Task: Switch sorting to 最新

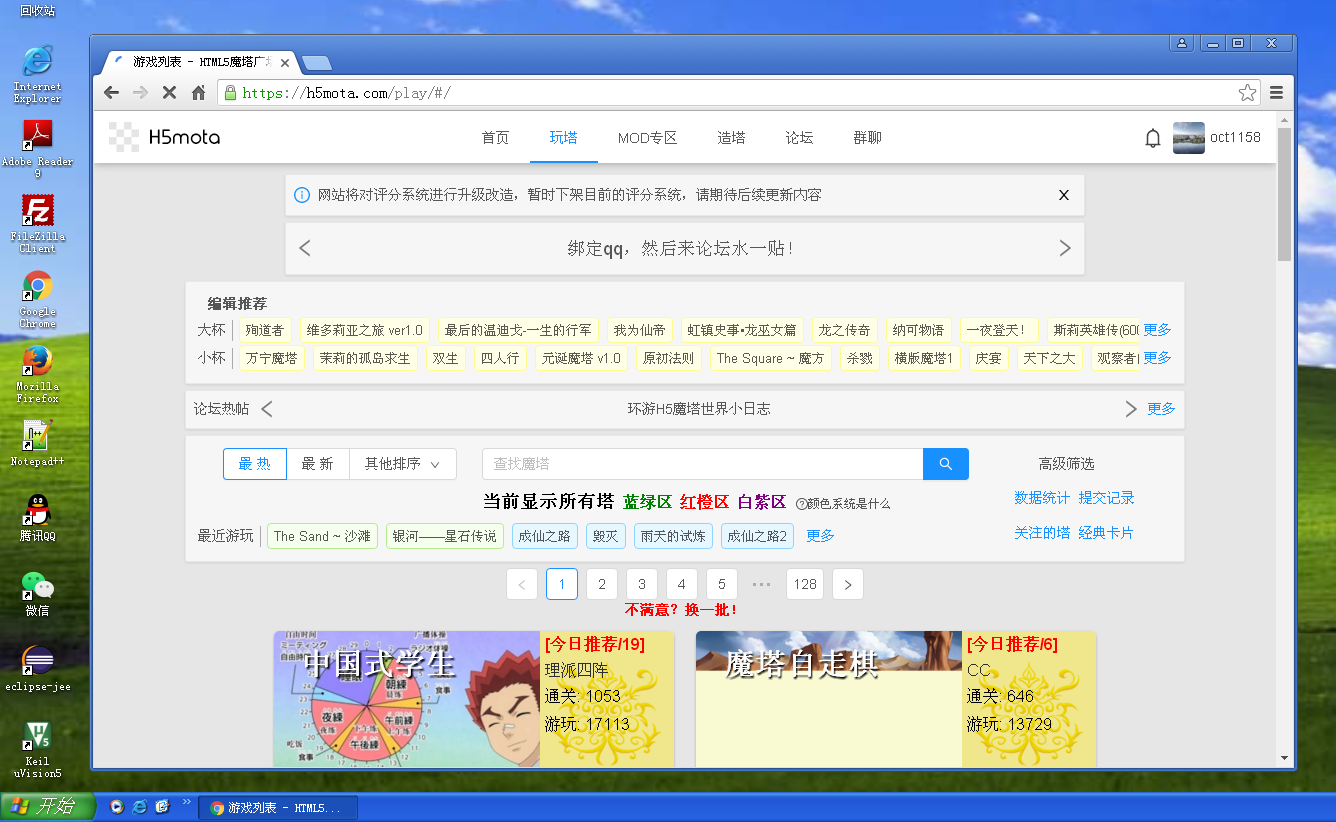Action: pyautogui.click(x=317, y=464)
